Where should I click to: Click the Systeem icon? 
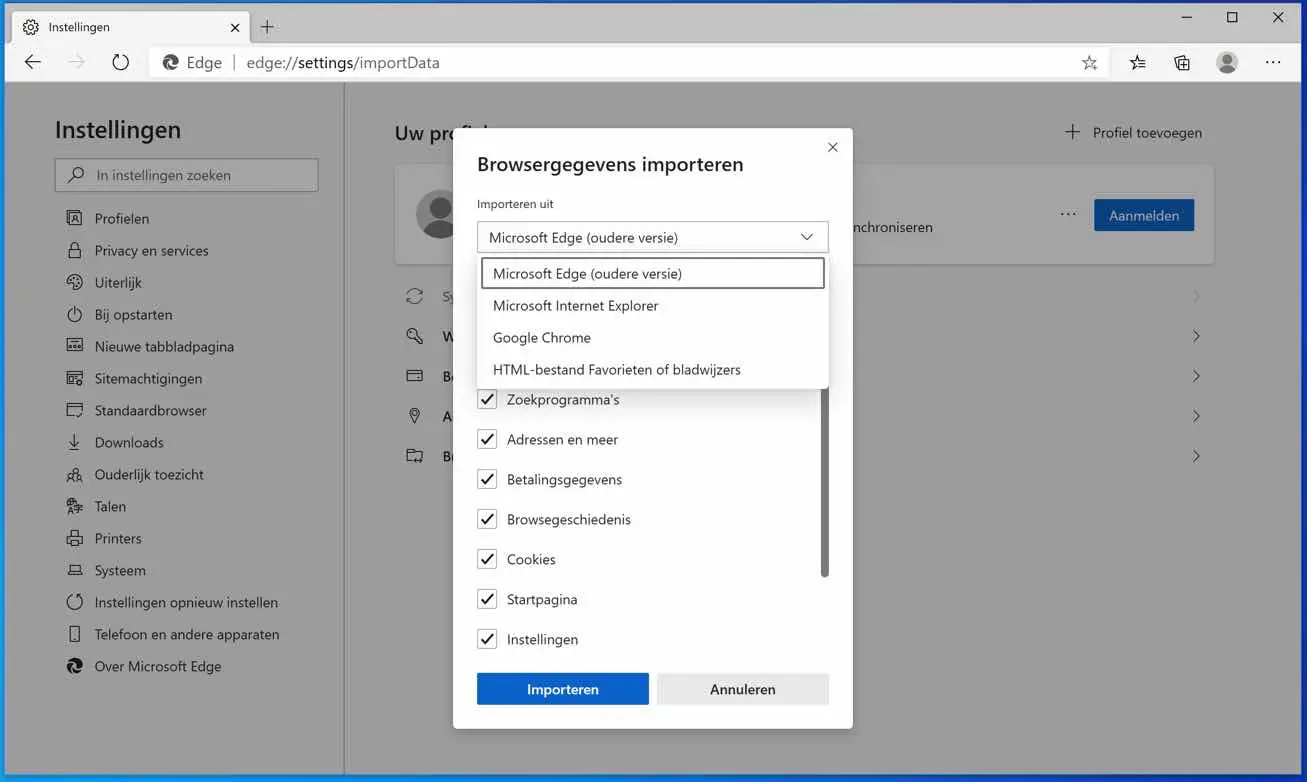tap(74, 570)
